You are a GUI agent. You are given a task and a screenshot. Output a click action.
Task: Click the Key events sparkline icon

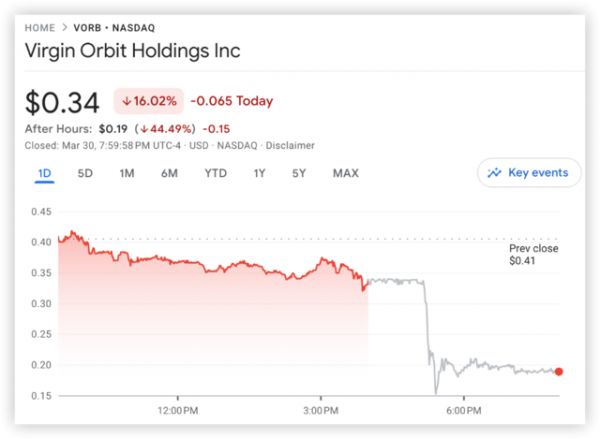pyautogui.click(x=494, y=173)
